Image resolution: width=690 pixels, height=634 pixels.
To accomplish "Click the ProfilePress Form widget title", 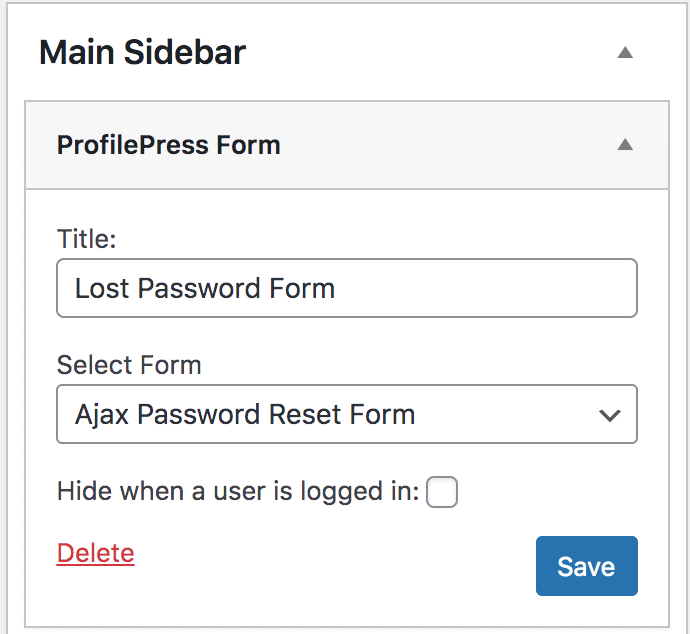I will click(x=168, y=145).
